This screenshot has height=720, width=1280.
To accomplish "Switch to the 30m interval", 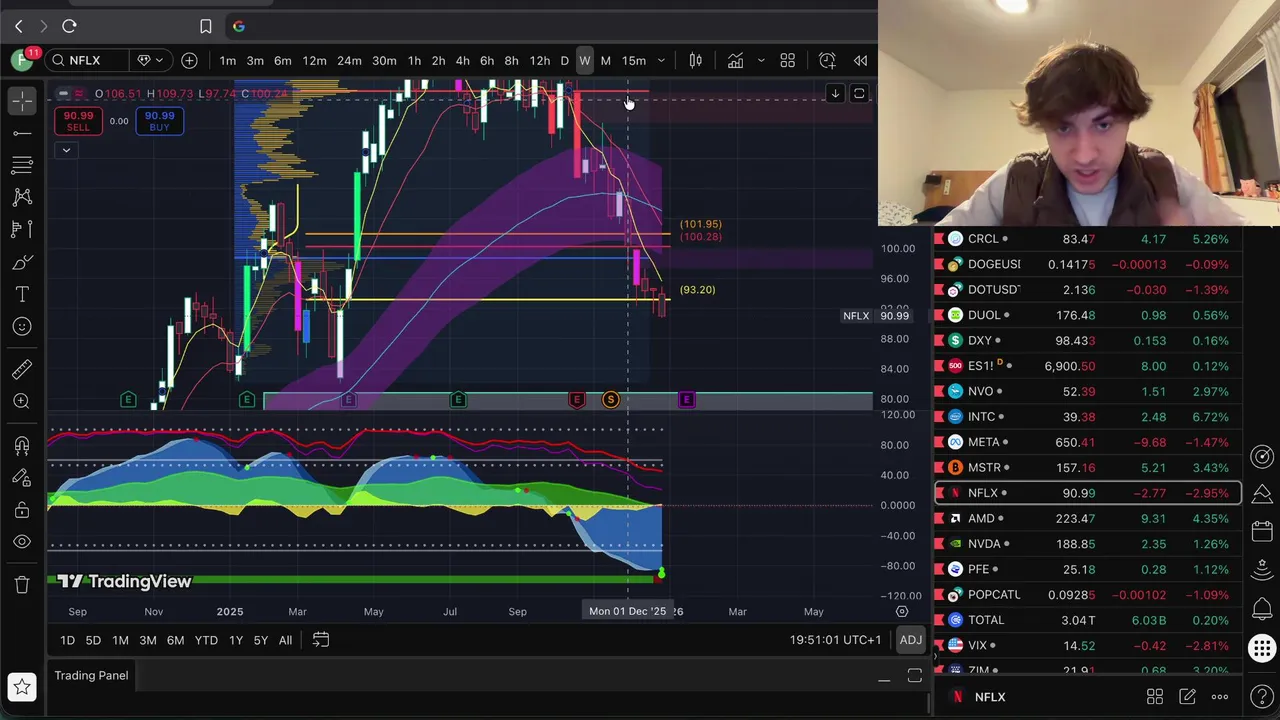I will pos(384,61).
